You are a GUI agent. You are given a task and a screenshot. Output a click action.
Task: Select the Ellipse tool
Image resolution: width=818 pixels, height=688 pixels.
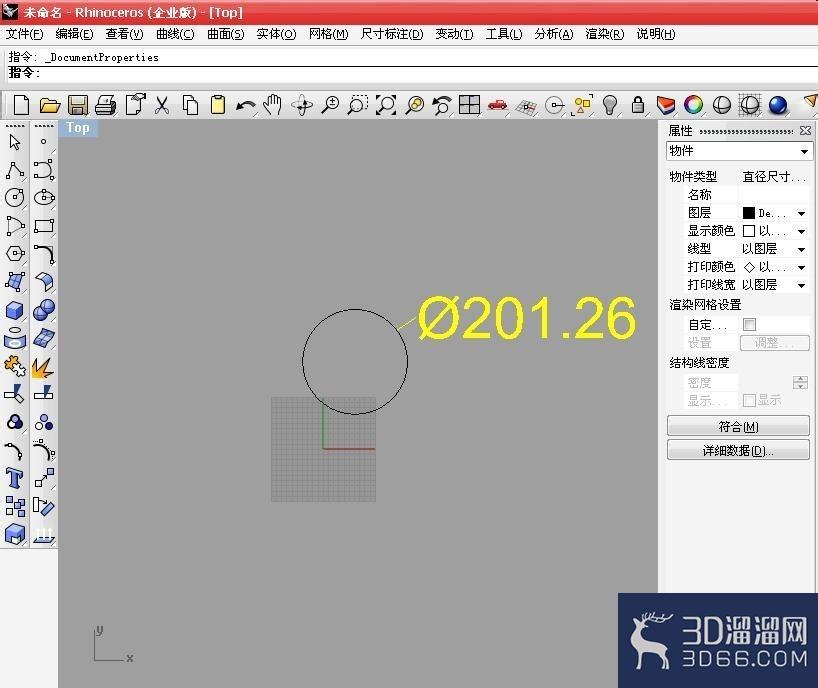click(44, 198)
